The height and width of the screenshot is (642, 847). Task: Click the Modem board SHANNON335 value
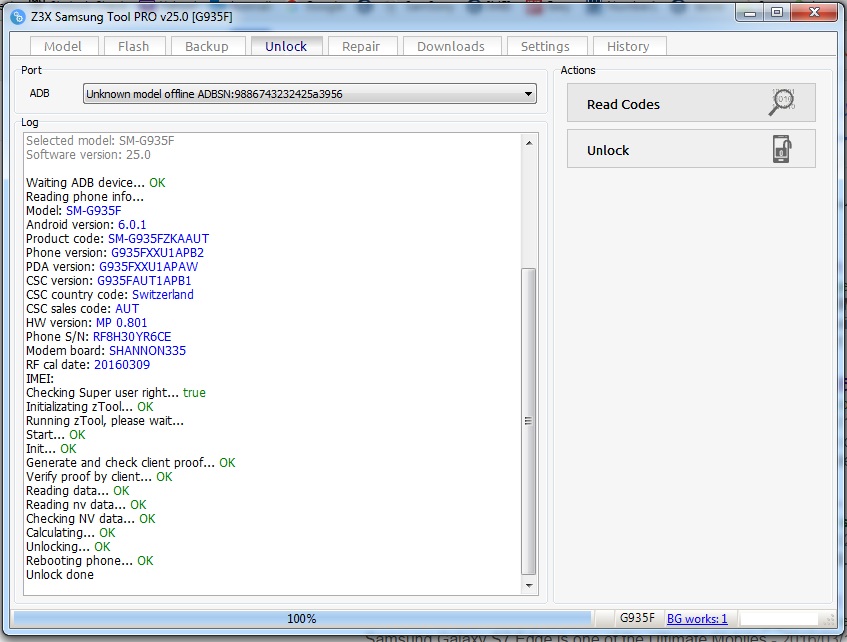[147, 351]
